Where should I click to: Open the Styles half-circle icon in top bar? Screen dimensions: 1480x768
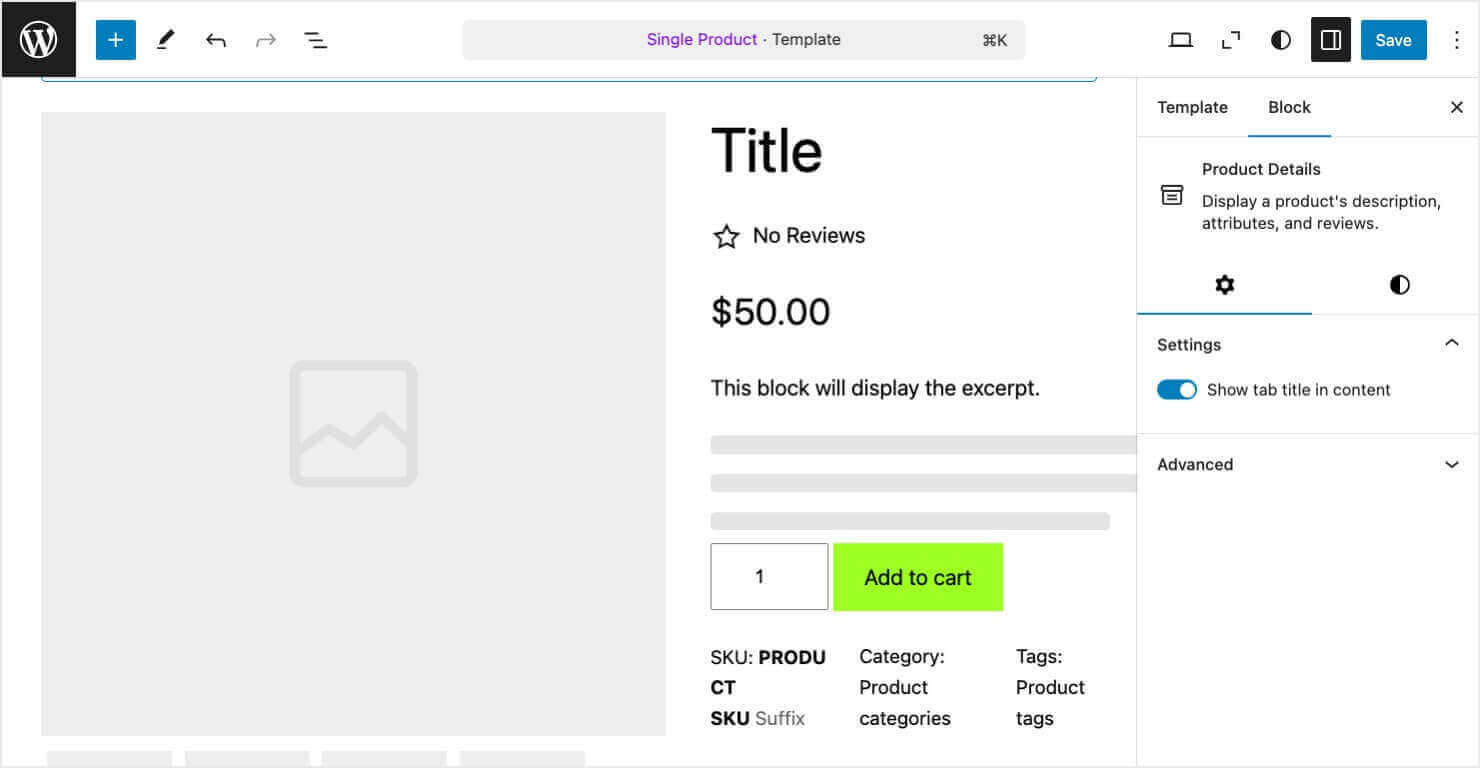coord(1281,40)
